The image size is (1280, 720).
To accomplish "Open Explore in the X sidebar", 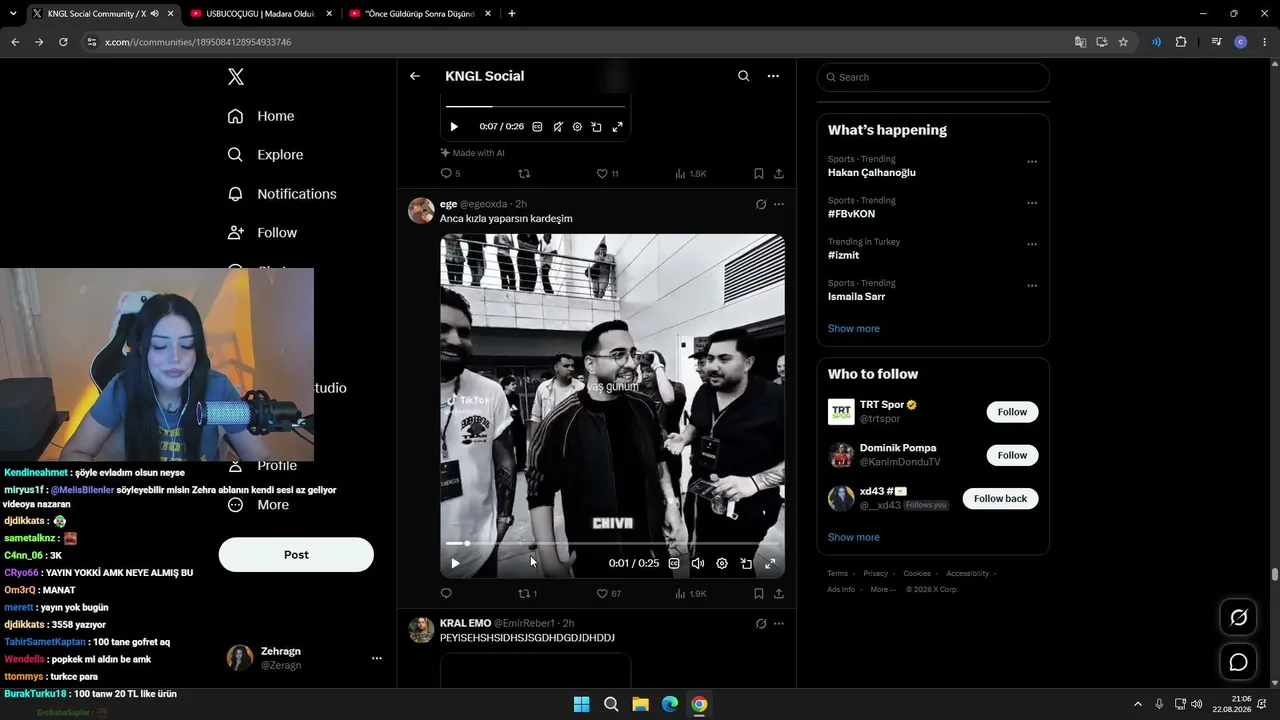I will (265, 155).
